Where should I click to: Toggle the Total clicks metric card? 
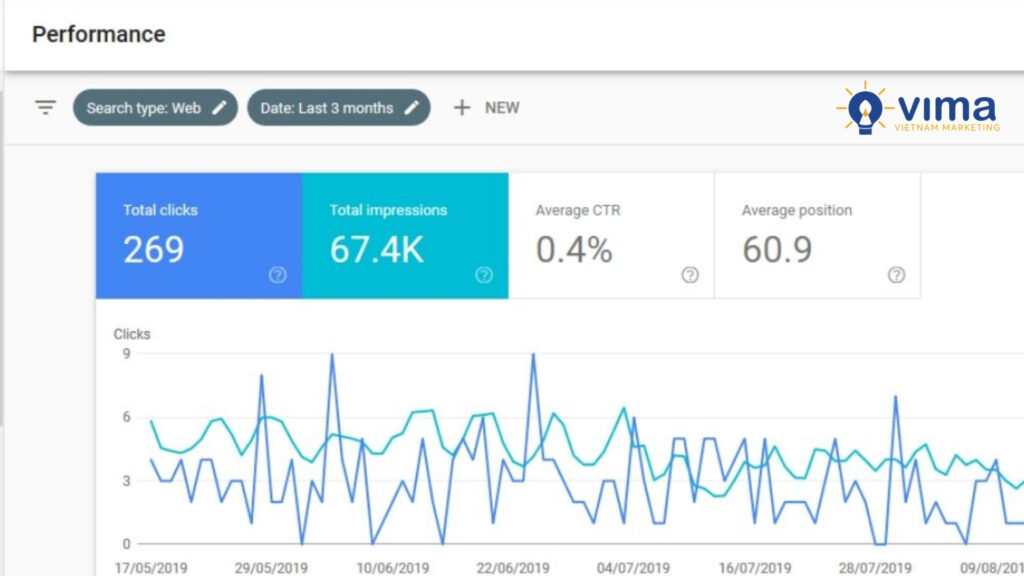(x=198, y=235)
